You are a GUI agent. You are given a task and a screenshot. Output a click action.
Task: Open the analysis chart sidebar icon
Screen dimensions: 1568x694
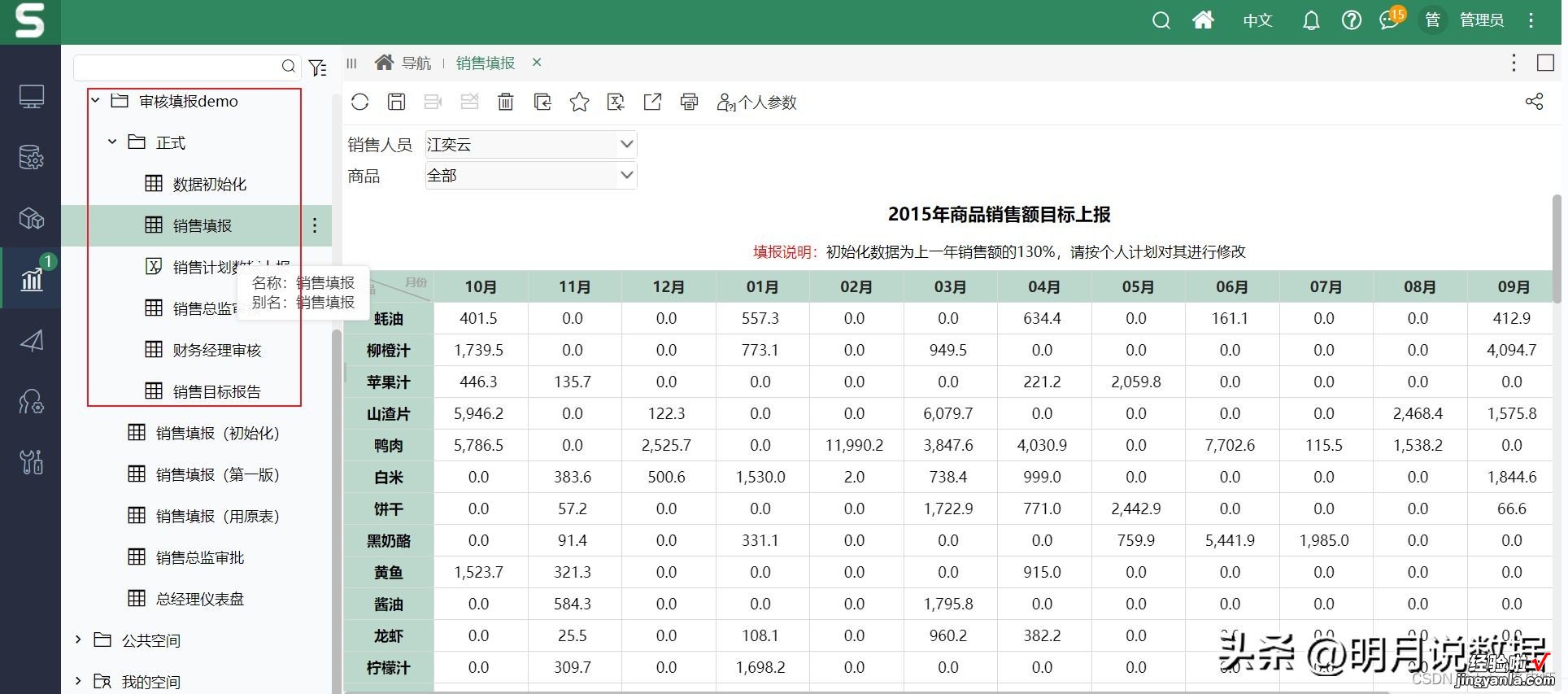tap(31, 278)
